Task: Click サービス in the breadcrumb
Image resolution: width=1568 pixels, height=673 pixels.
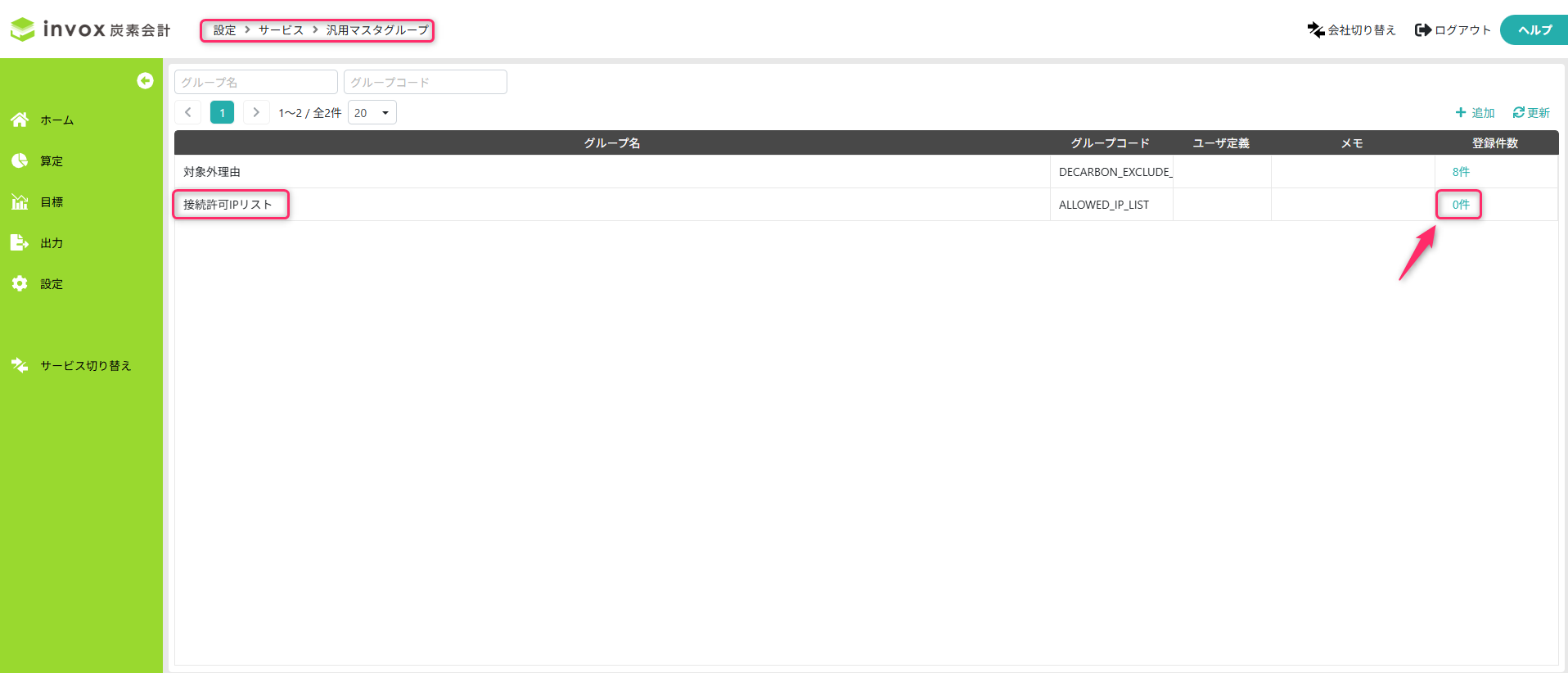Action: (x=281, y=30)
